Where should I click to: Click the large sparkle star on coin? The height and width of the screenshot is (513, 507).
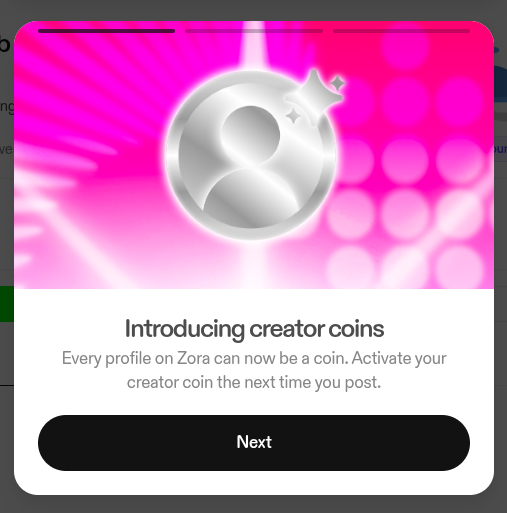(x=314, y=93)
